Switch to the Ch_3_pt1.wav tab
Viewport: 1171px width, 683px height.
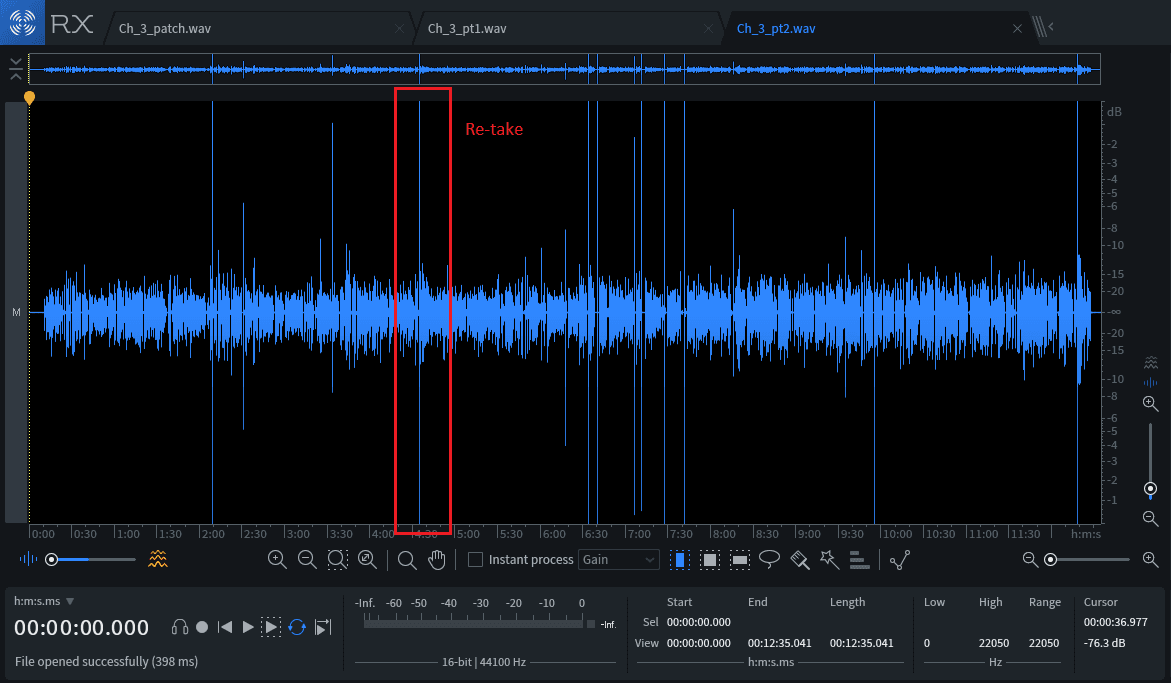467,28
